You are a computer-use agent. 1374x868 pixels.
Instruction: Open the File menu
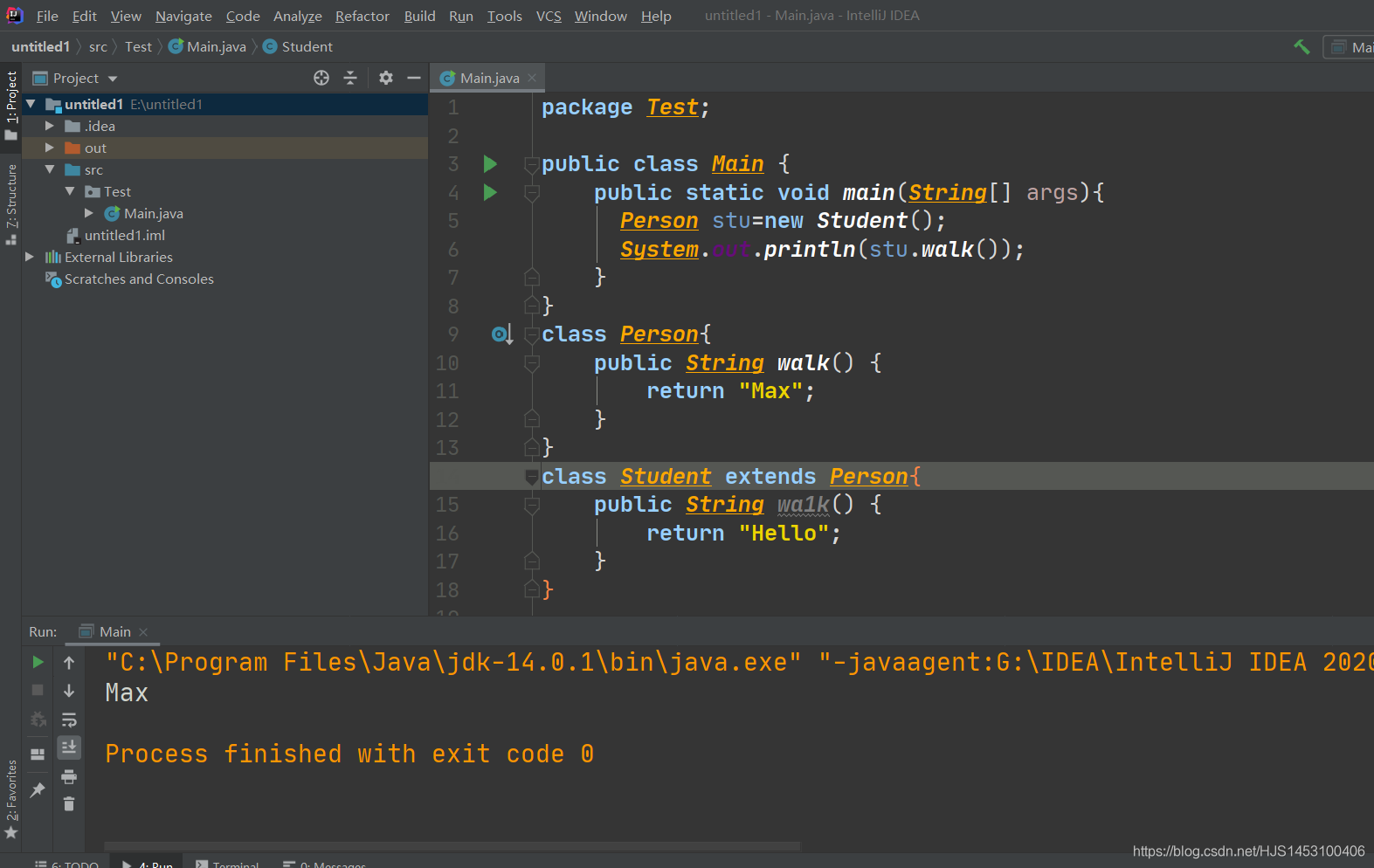[x=47, y=16]
